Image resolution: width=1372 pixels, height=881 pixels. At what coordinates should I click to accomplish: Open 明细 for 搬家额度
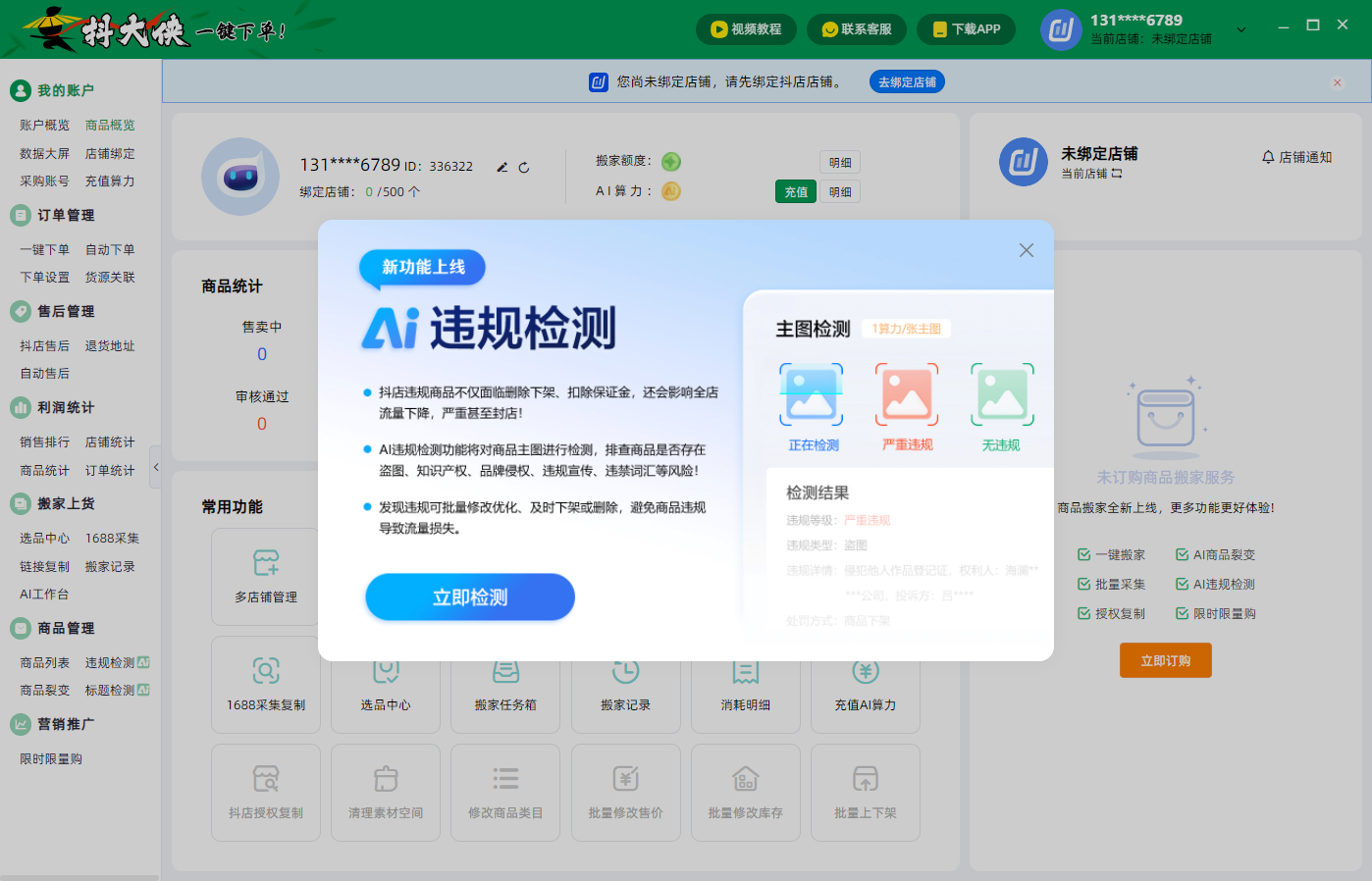[840, 163]
